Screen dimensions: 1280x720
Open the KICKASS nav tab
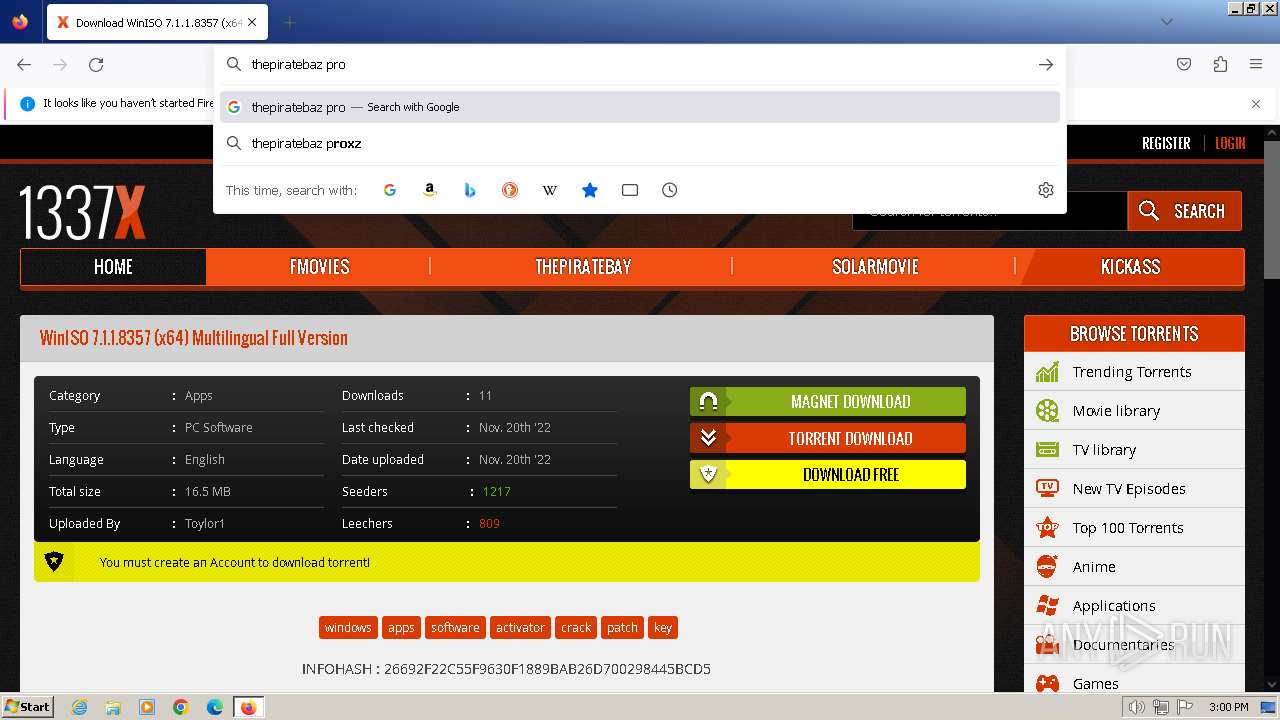(x=1131, y=267)
